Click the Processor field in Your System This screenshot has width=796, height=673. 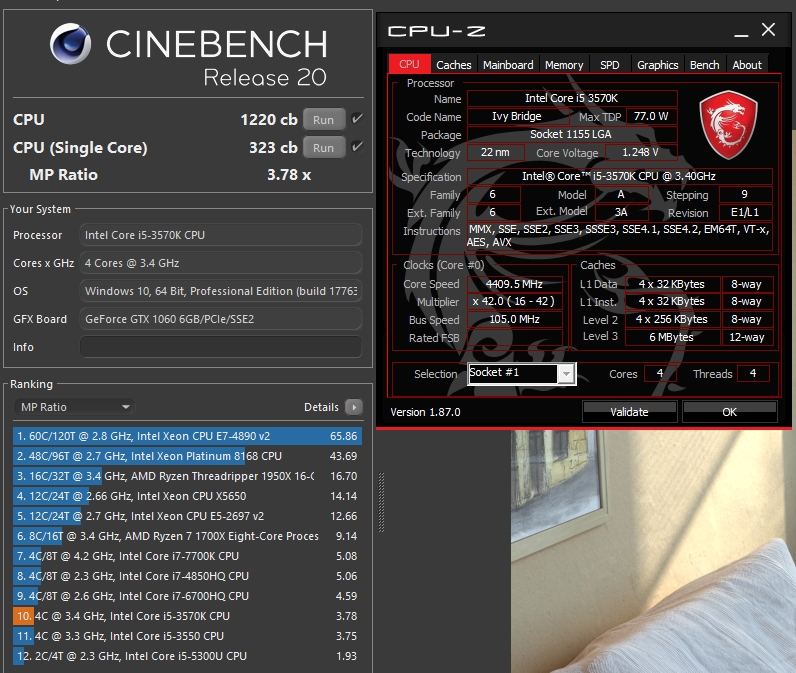click(x=221, y=235)
